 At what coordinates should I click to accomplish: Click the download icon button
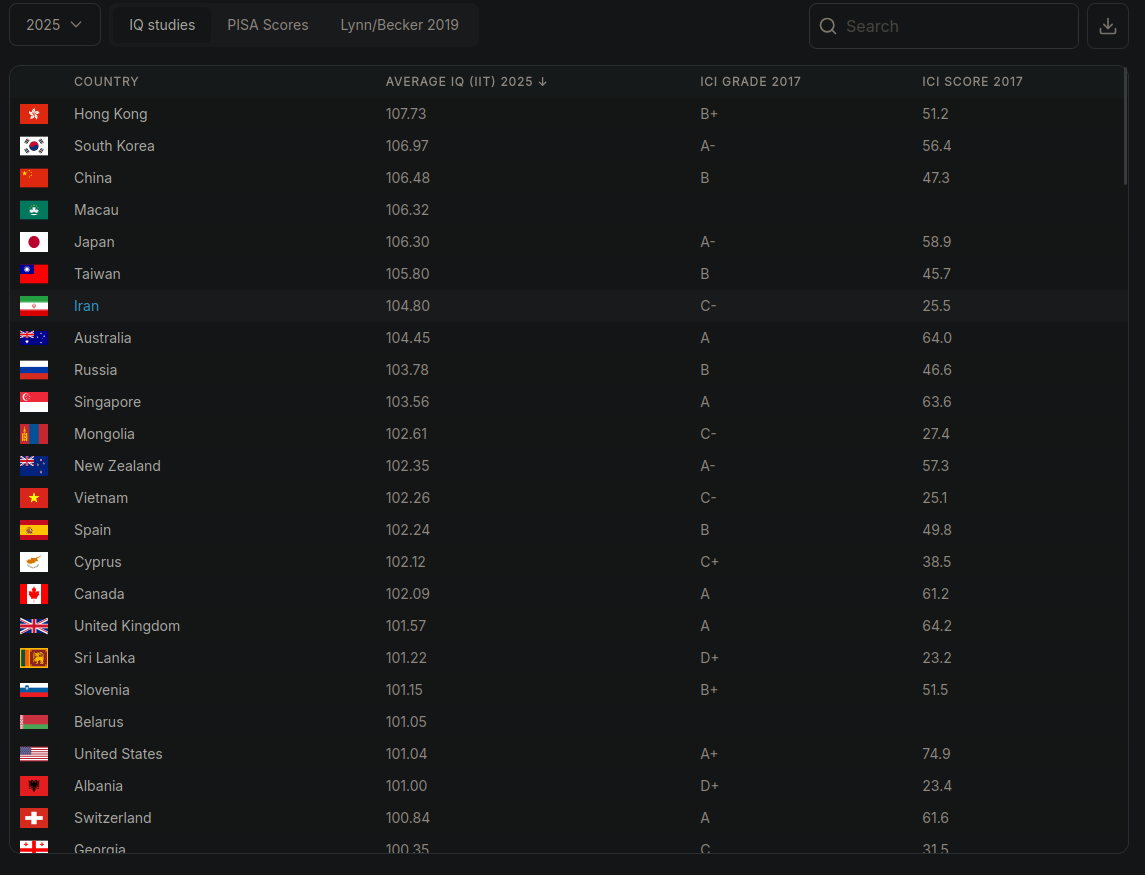coord(1108,26)
